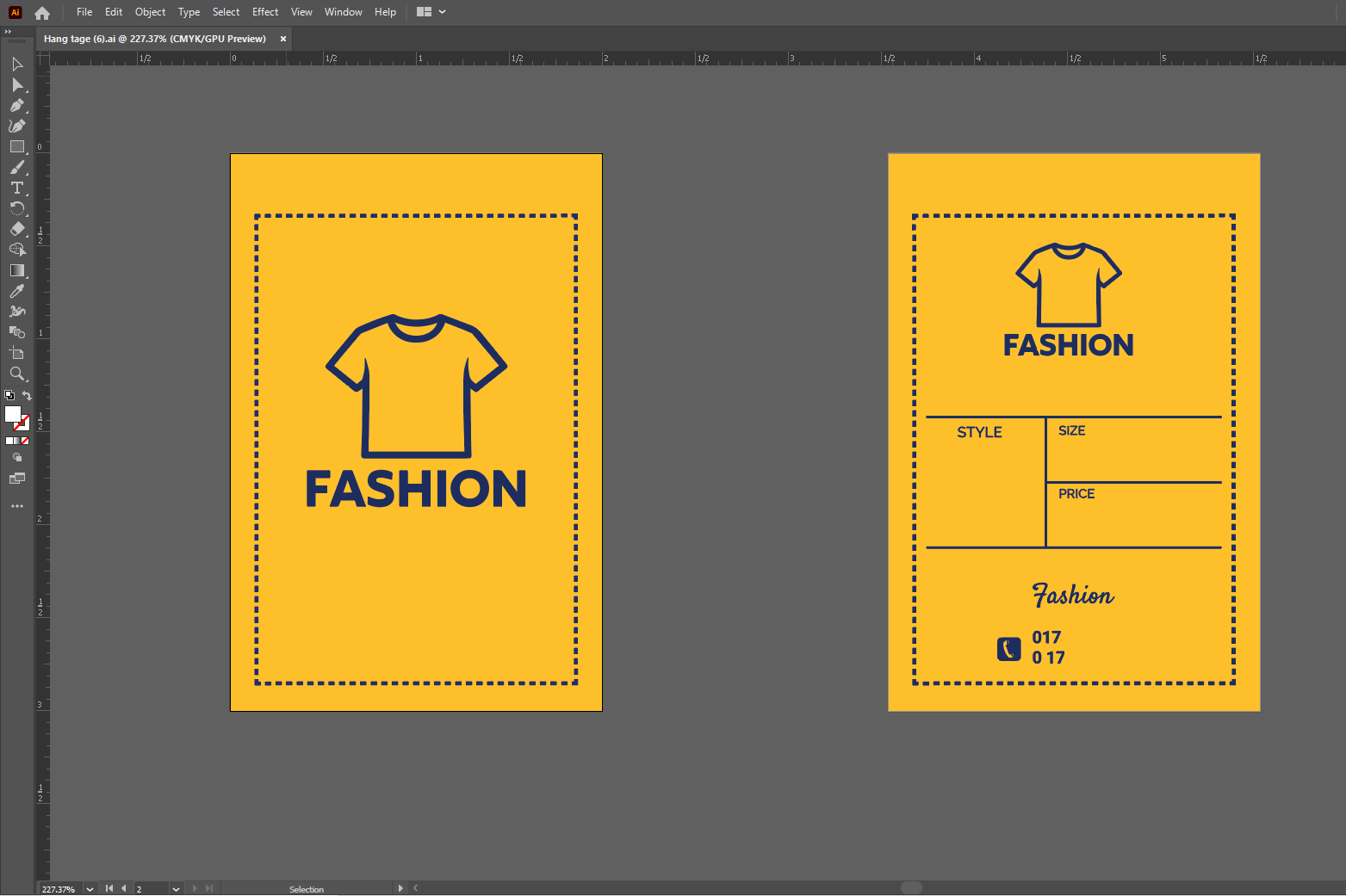The image size is (1346, 896).
Task: Pick the Direct Selection tool
Action: [16, 85]
